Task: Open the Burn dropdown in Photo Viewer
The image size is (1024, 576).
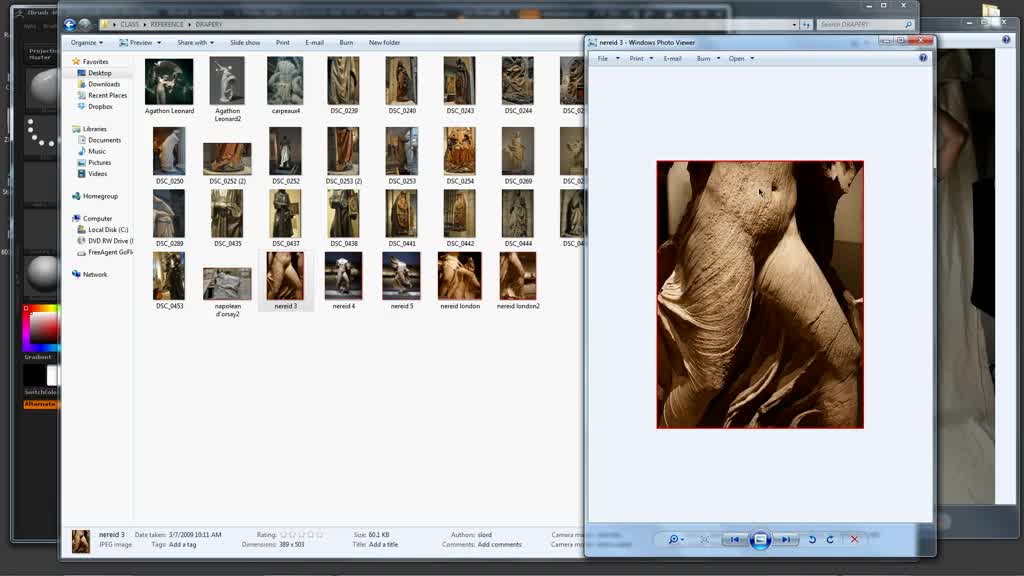Action: (708, 59)
